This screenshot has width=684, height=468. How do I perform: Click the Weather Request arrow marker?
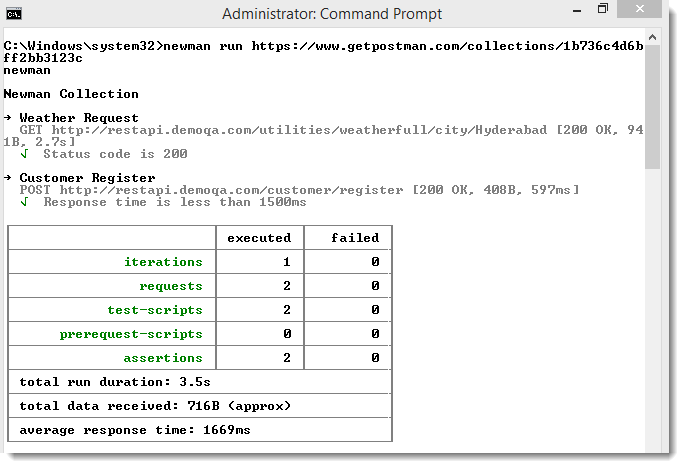pos(8,117)
